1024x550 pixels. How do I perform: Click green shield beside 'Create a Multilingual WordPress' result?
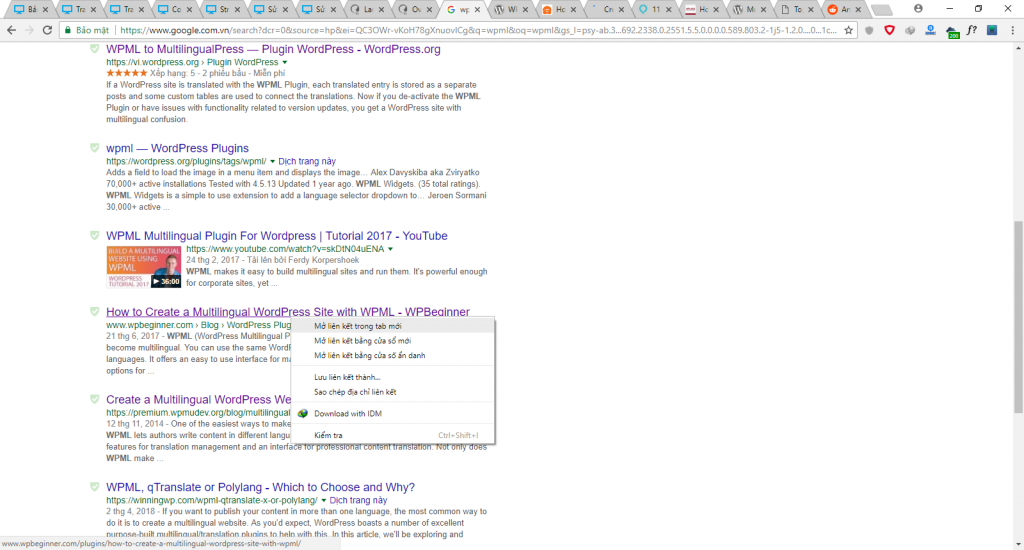(x=95, y=399)
